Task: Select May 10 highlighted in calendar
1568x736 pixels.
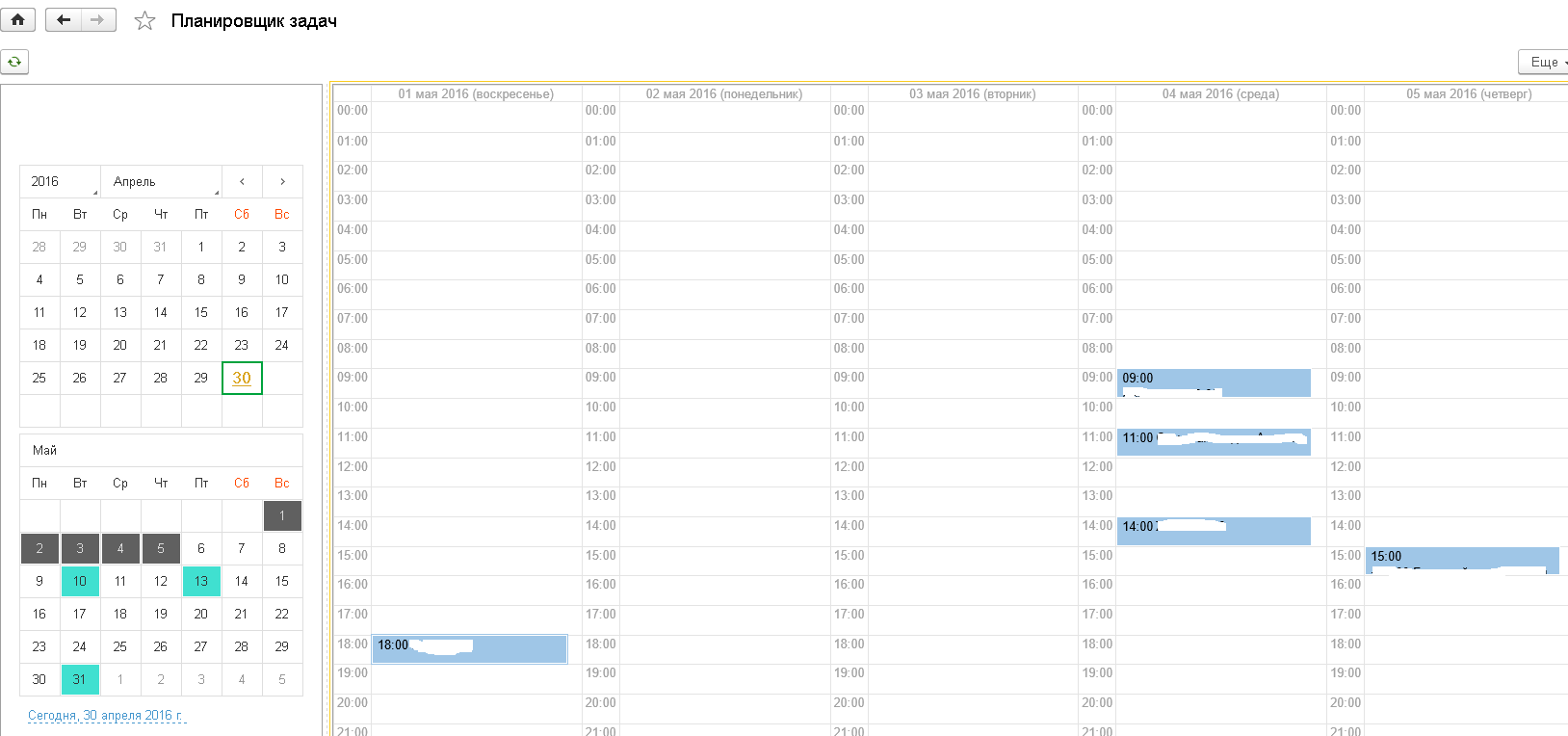Action: (80, 581)
